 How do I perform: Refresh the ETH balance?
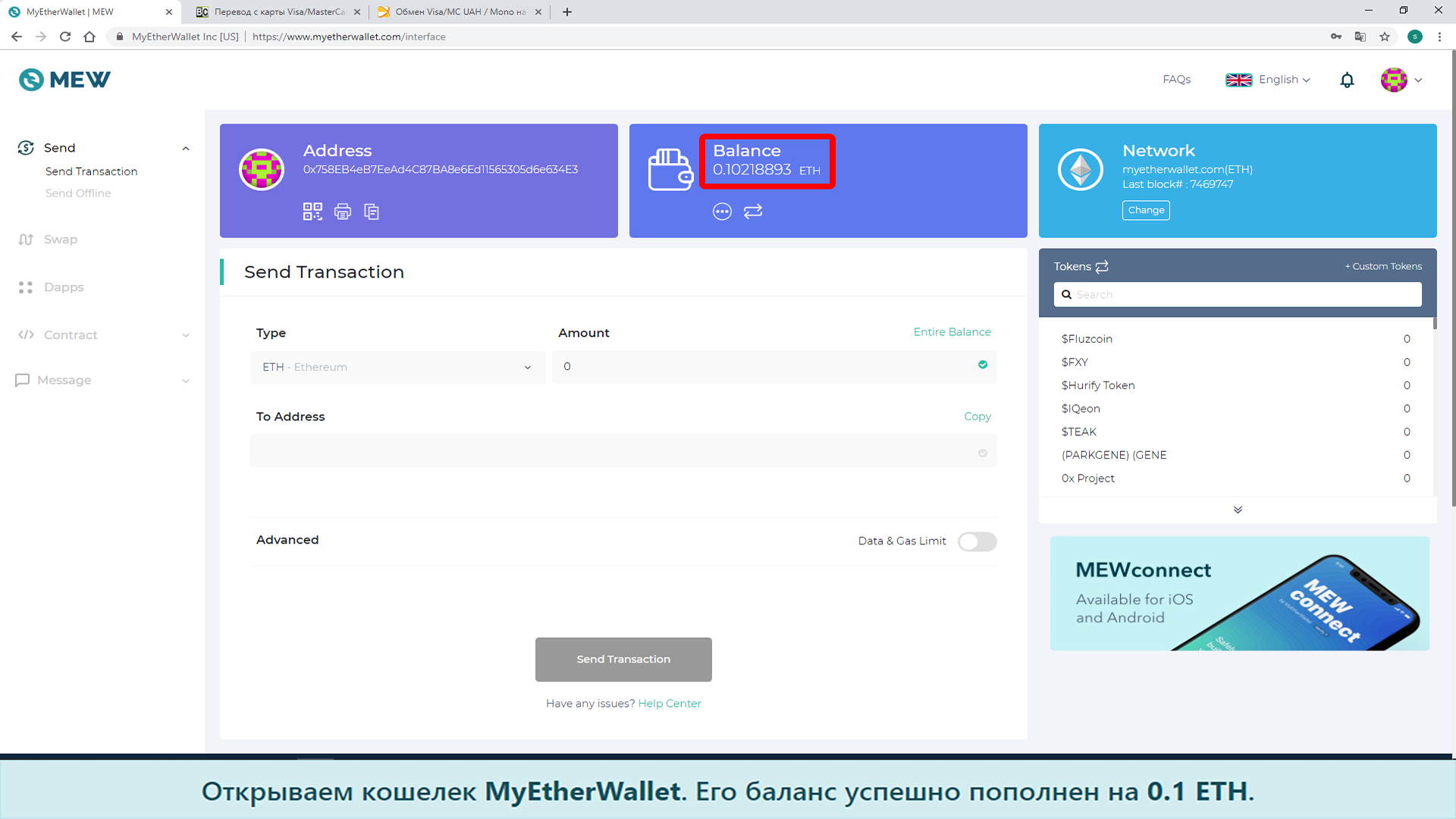[x=753, y=212]
